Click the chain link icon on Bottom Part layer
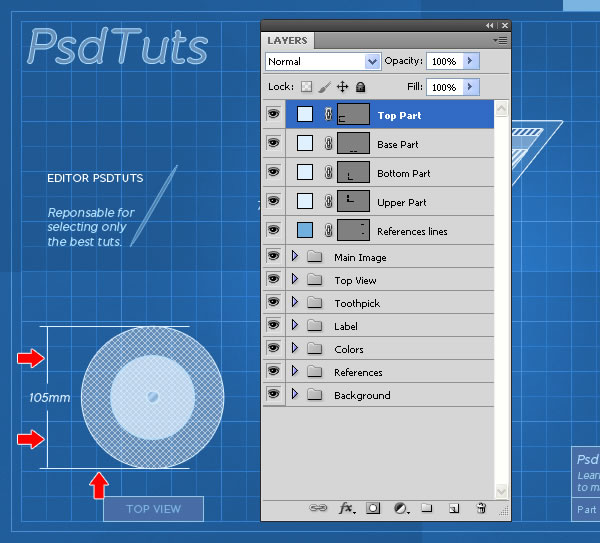This screenshot has width=600, height=543. click(x=328, y=172)
